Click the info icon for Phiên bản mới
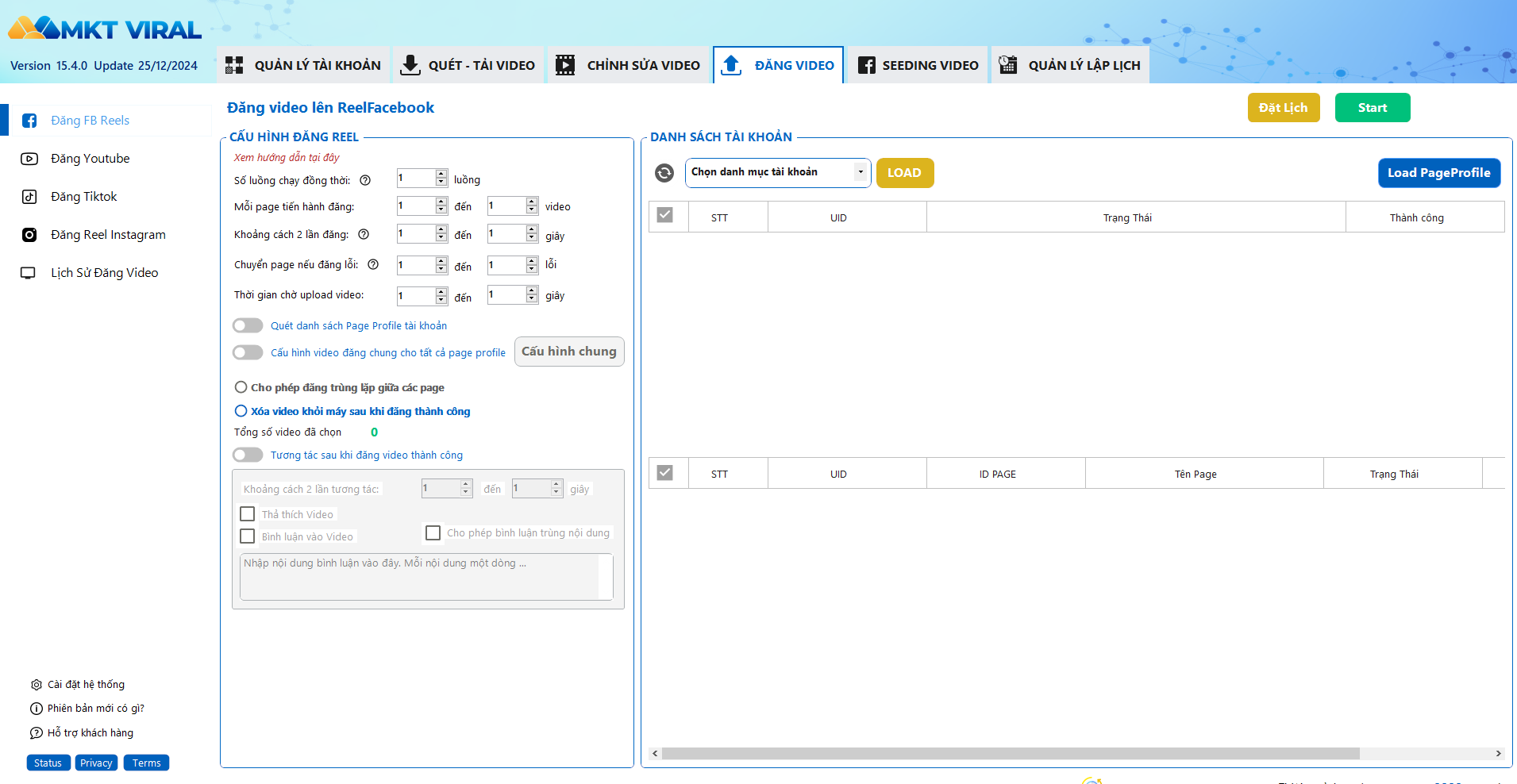 [x=37, y=709]
